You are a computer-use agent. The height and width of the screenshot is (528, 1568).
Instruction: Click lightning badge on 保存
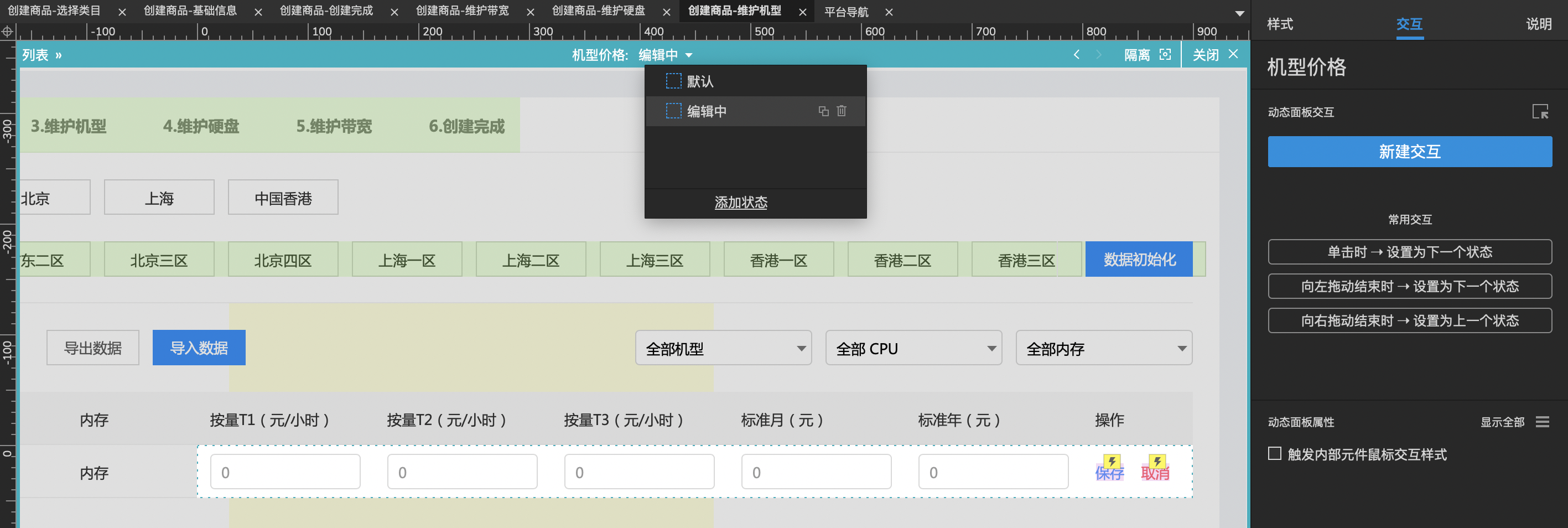[1112, 462]
